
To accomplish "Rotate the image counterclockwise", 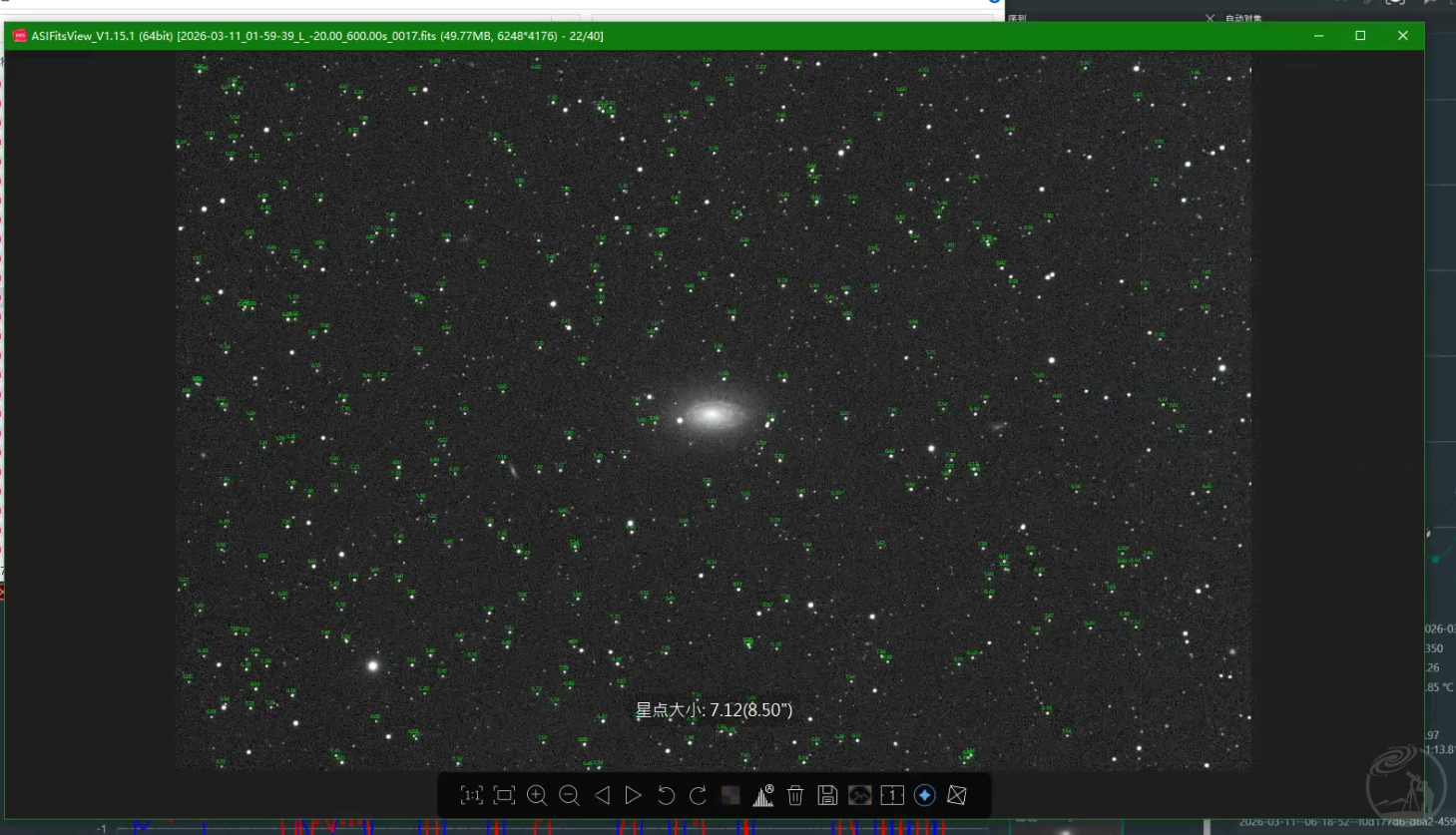I will point(666,795).
